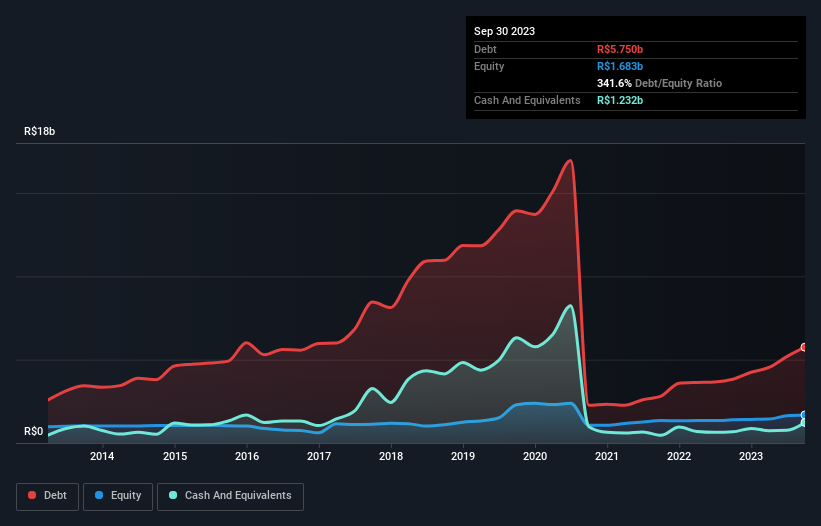Screen dimensions: 821x526
Task: Click the R$1.232b cash value
Action: coord(620,100)
